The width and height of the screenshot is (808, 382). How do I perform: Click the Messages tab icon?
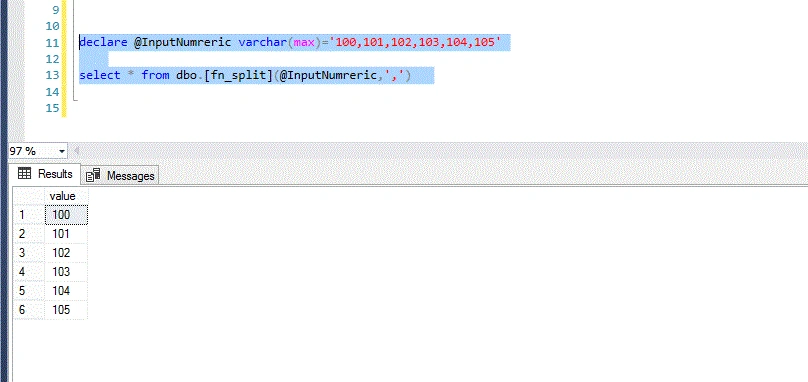[93, 175]
